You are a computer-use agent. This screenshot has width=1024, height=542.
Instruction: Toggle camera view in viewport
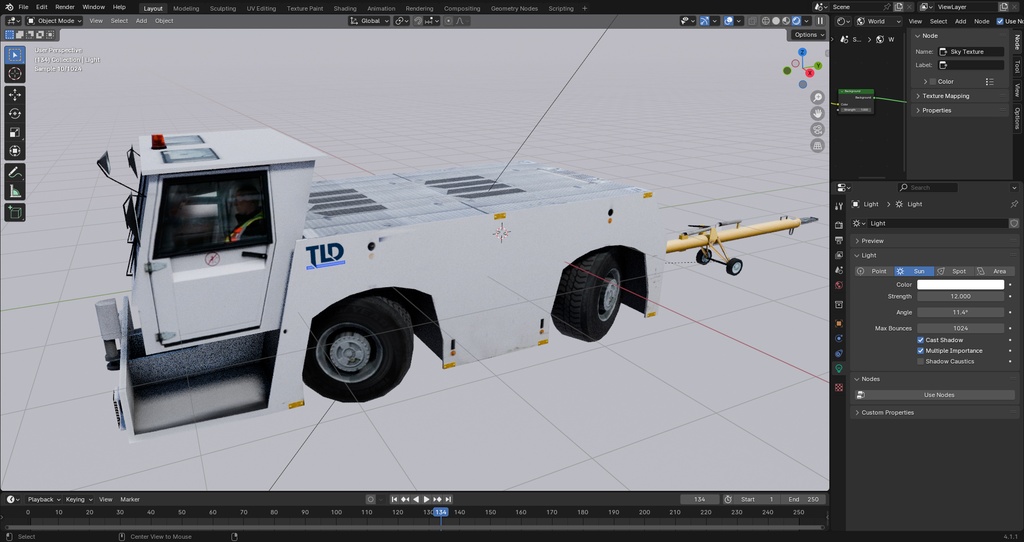click(x=818, y=129)
